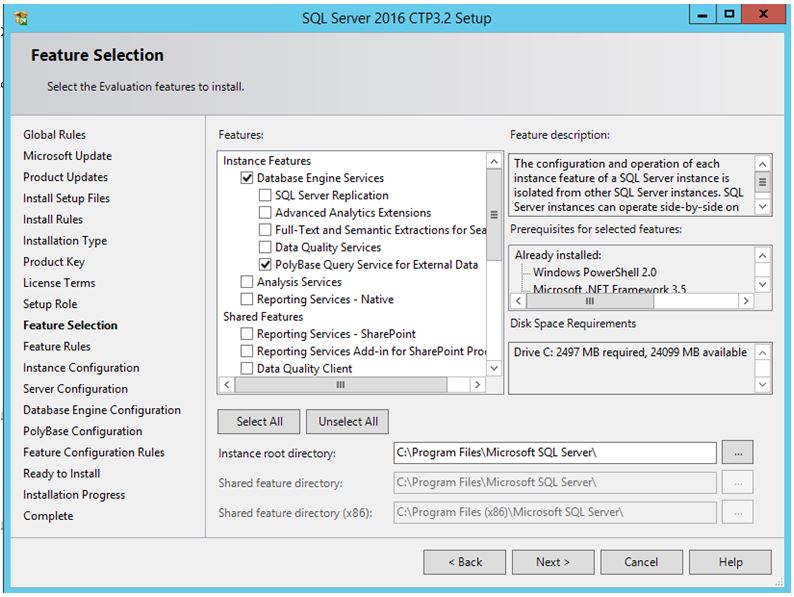794x597 pixels.
Task: Click the SQL Server setup title bar icon
Action: coord(21,18)
